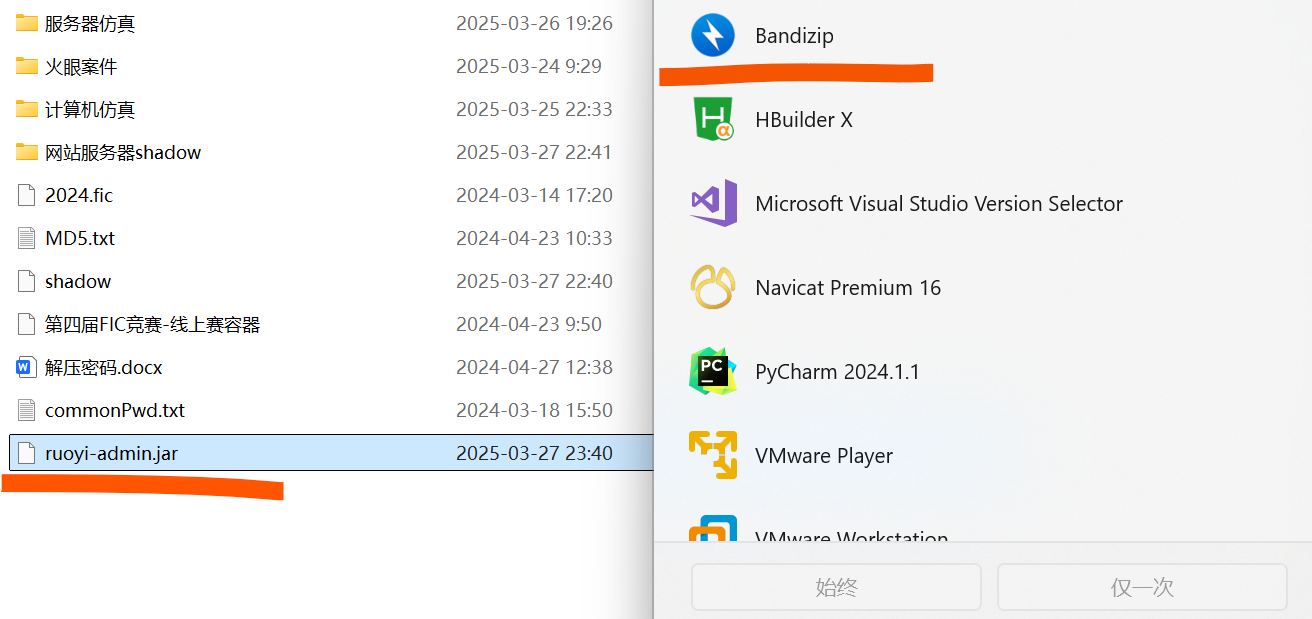Click the date 2025-03-26 19:26

[534, 23]
